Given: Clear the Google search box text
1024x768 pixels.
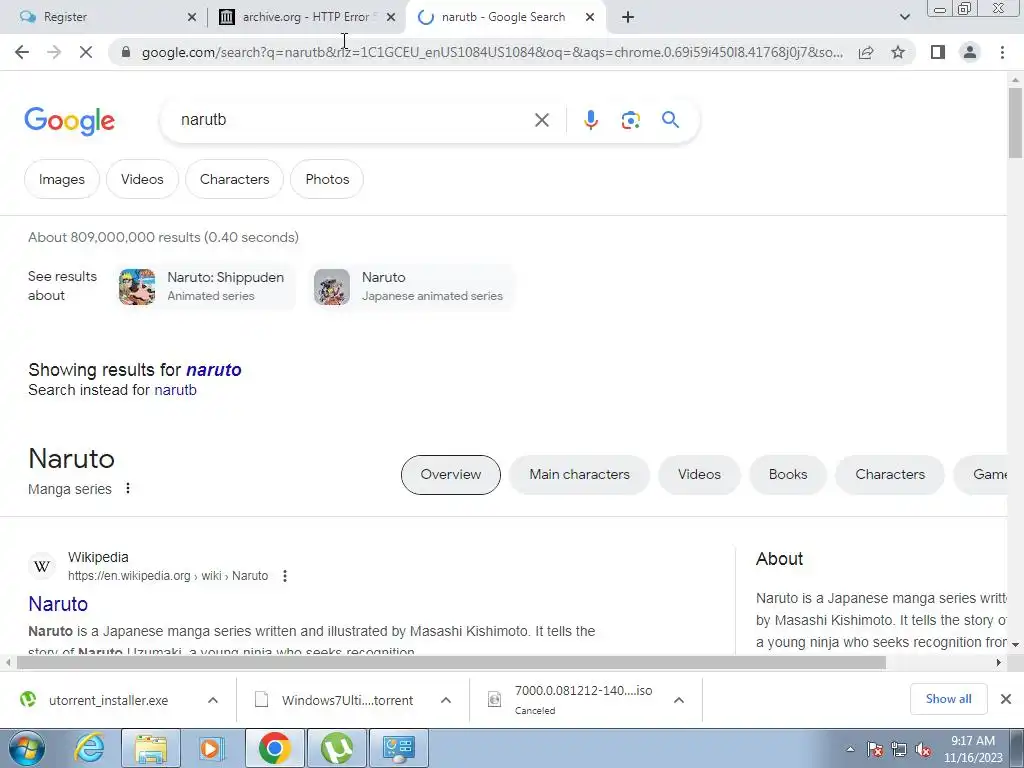Looking at the screenshot, I should click(x=541, y=120).
